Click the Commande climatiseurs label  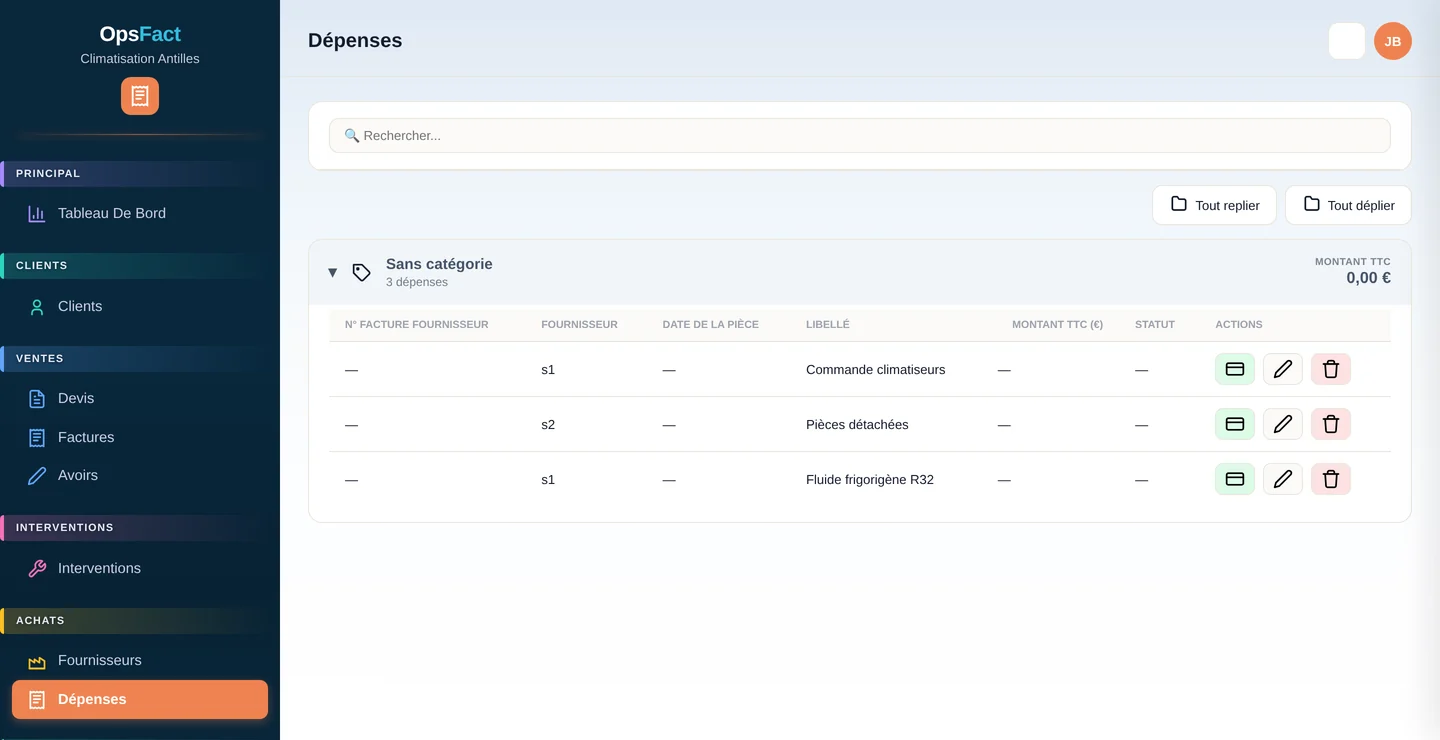pyautogui.click(x=875, y=369)
